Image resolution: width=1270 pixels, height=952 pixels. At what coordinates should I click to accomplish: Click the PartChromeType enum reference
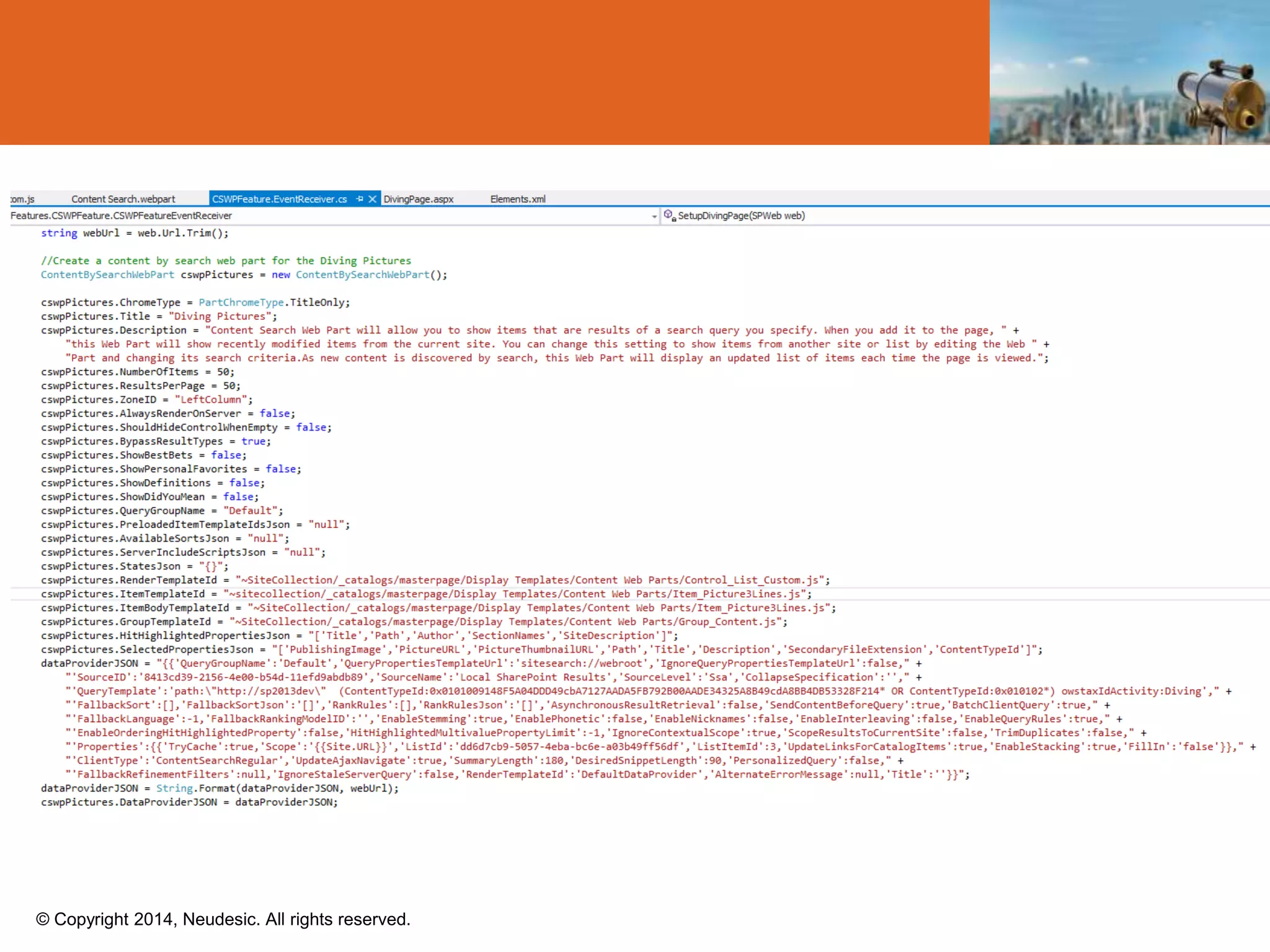(x=241, y=302)
